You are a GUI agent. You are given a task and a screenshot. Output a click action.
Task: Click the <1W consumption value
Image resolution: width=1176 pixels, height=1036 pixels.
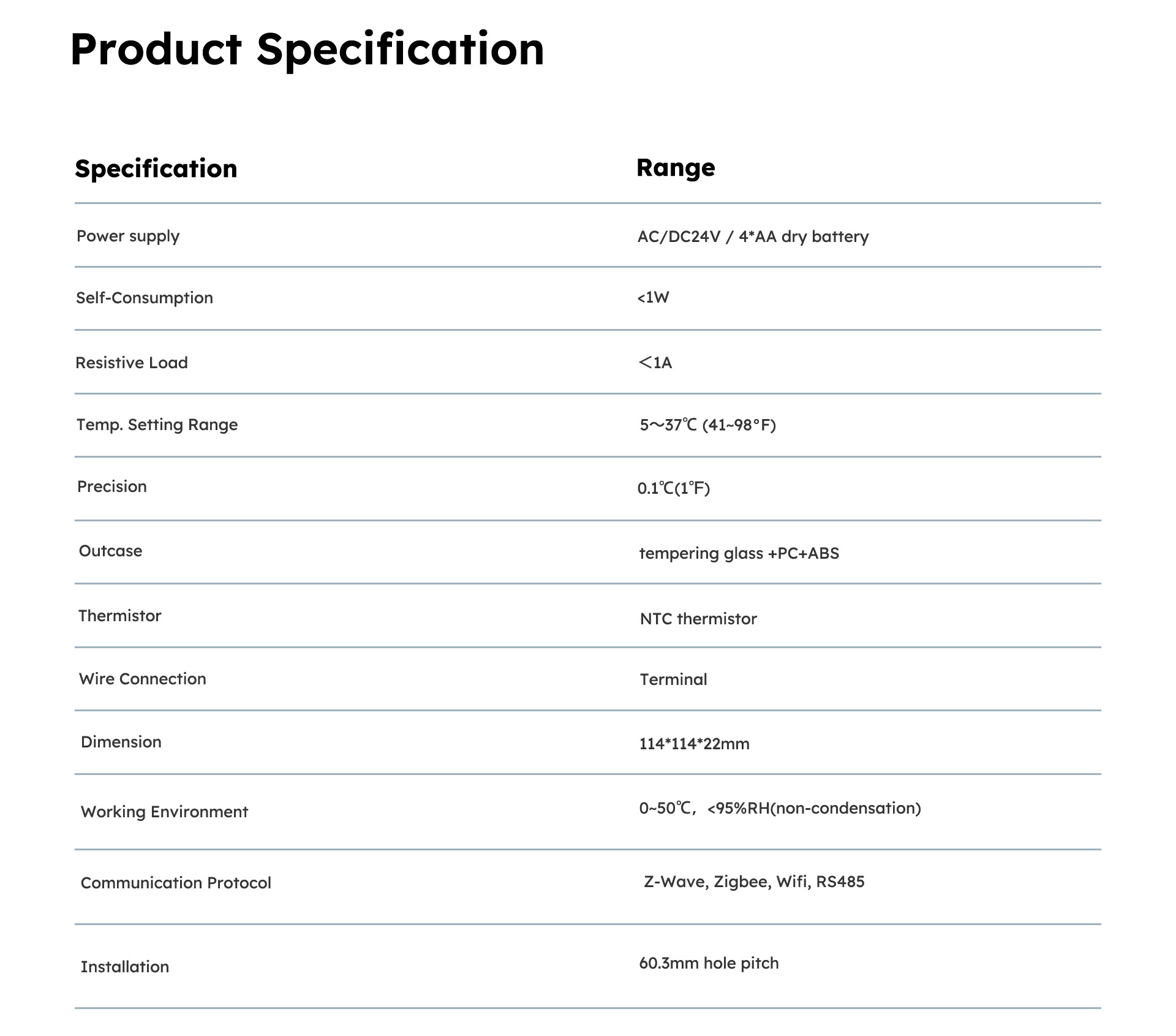pos(653,298)
